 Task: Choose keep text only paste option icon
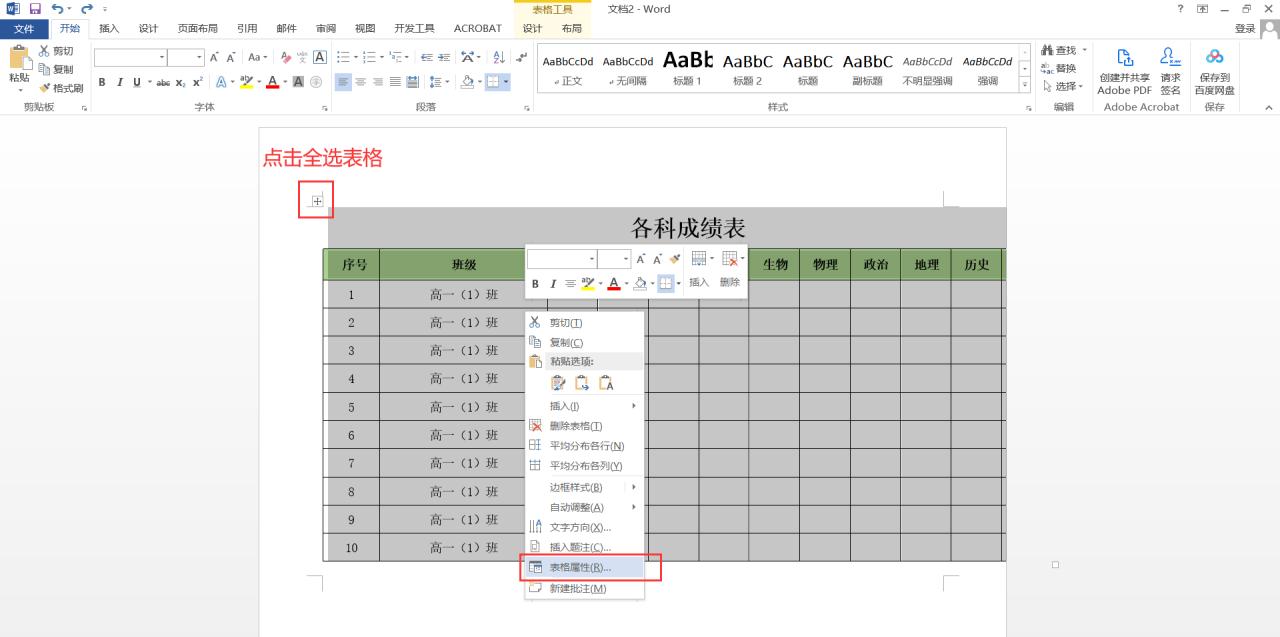click(x=606, y=383)
